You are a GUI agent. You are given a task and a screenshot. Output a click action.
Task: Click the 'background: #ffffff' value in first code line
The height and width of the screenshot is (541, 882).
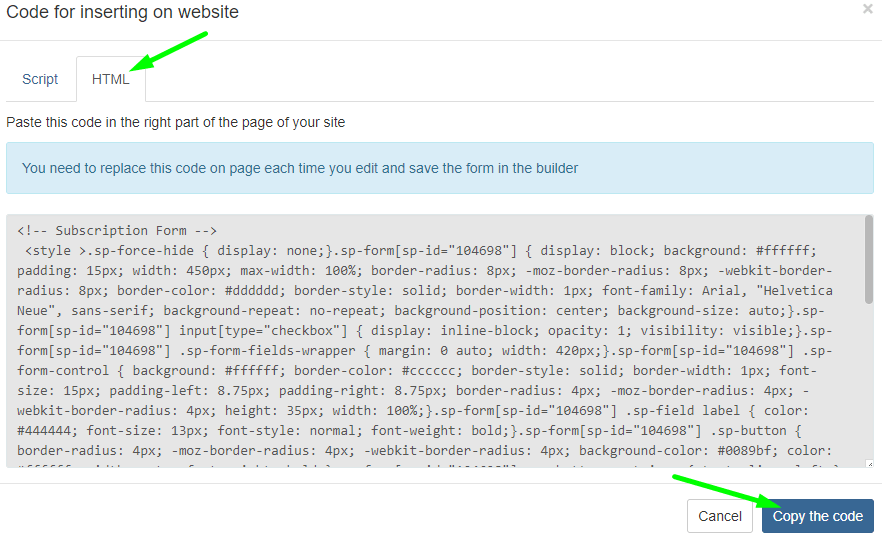pyautogui.click(x=740, y=250)
